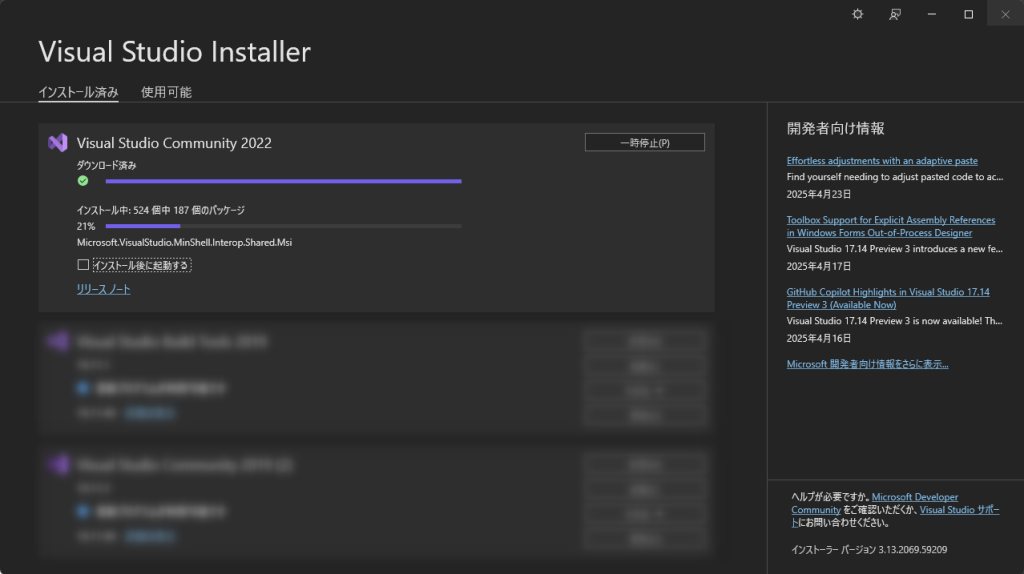Click the green download complete checkmark

[83, 181]
